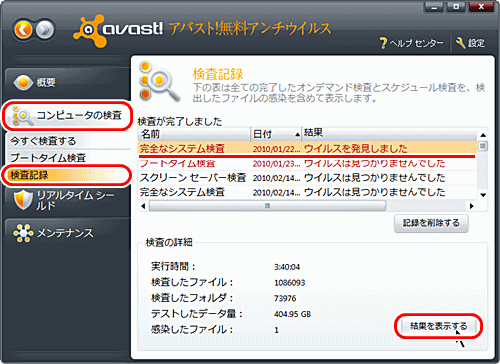This screenshot has height=364, width=500.
Task: Select the スクリーン セーバー検査 log row
Action: tap(308, 178)
